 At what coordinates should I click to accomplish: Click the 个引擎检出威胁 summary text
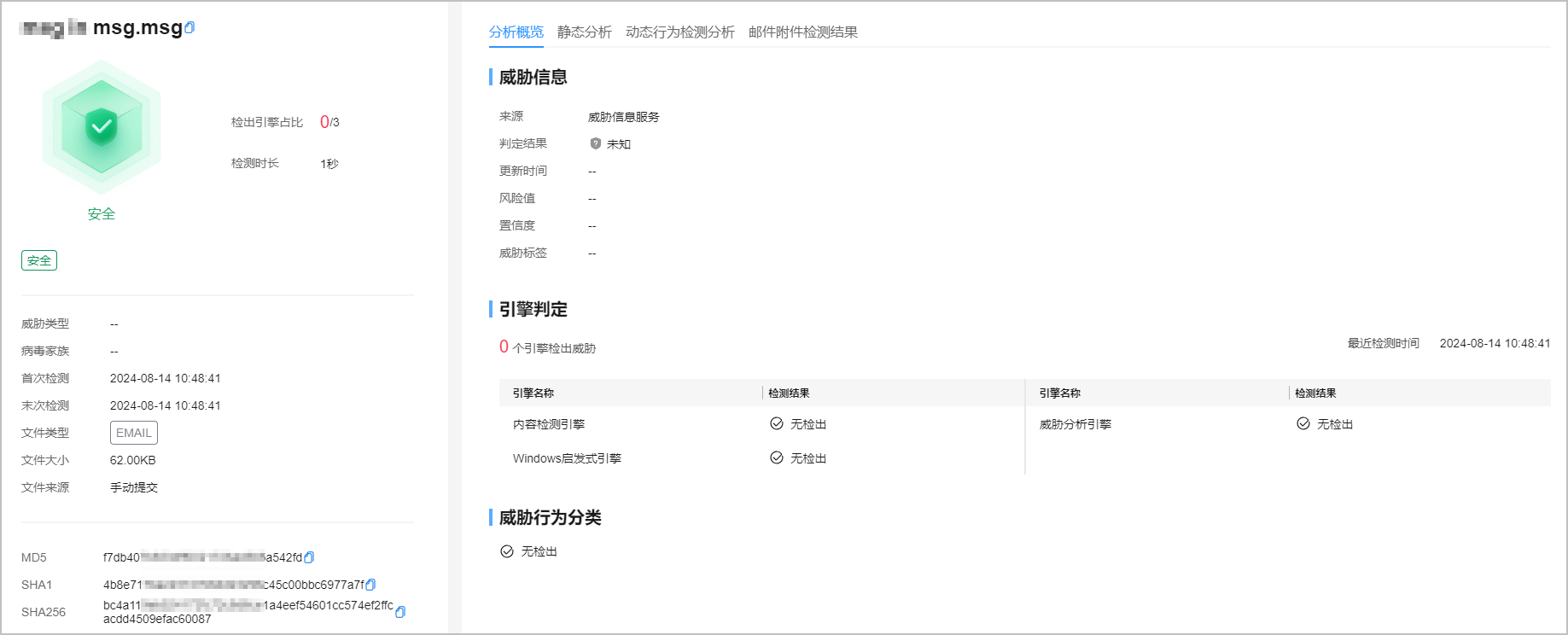click(554, 348)
